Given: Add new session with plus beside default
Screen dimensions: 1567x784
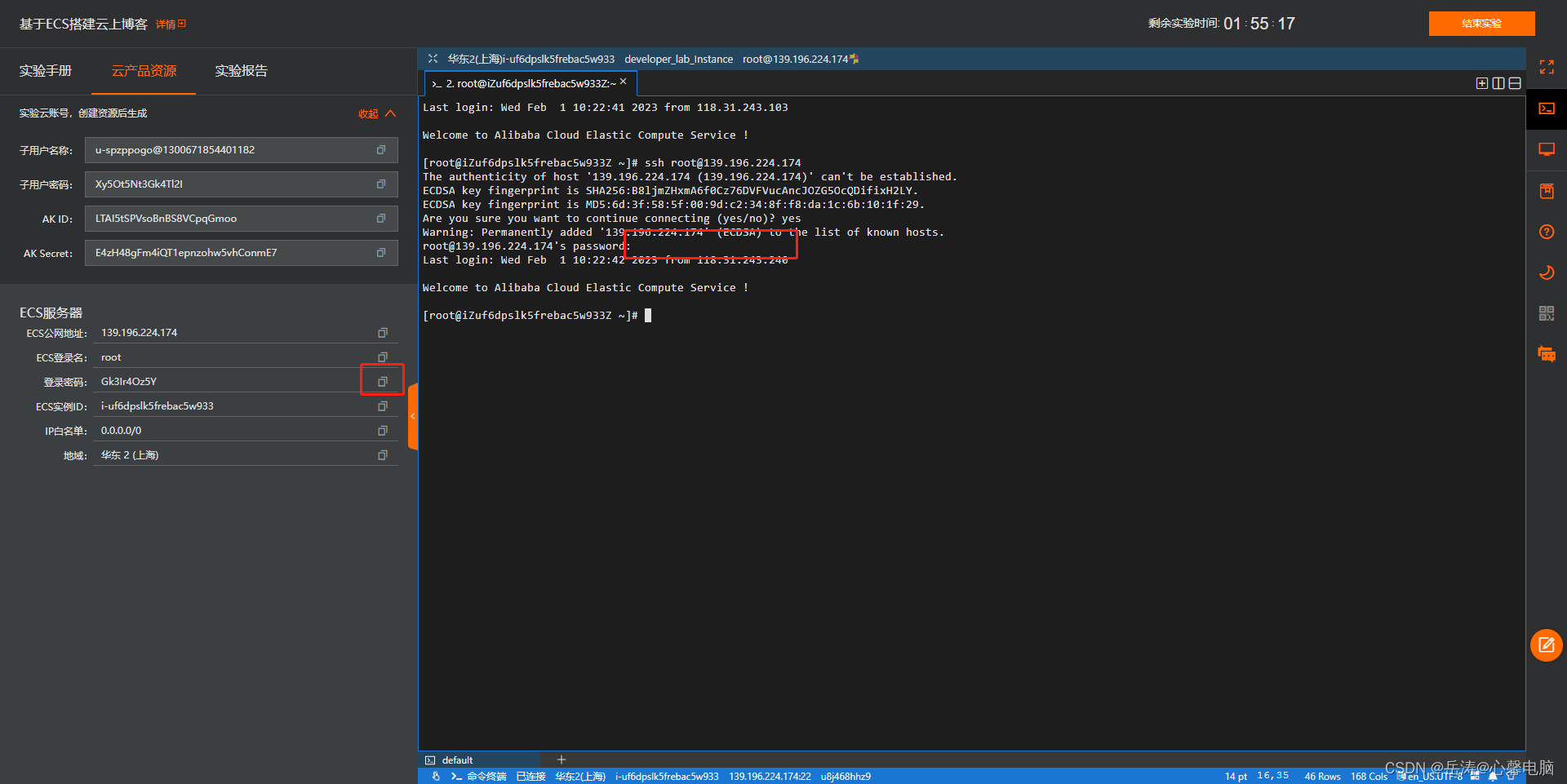Looking at the screenshot, I should 562,760.
